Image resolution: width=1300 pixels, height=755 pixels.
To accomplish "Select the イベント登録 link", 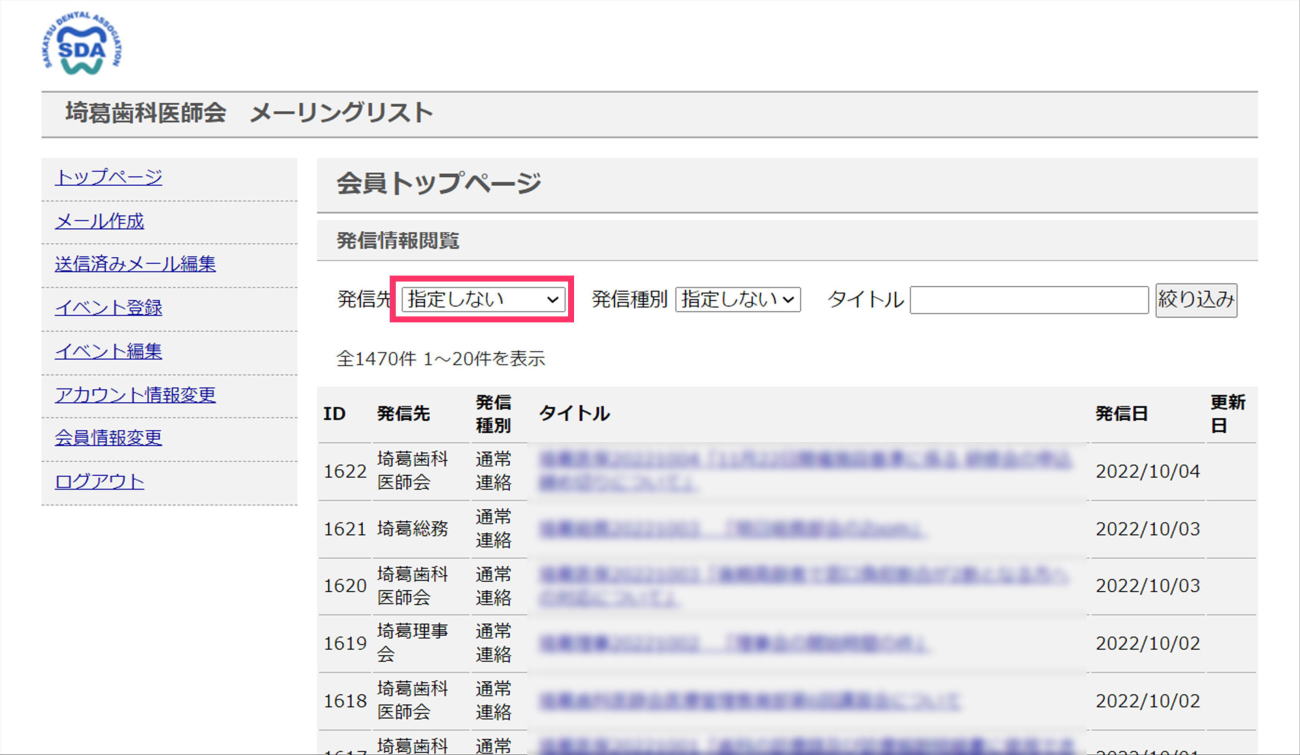I will click(108, 308).
